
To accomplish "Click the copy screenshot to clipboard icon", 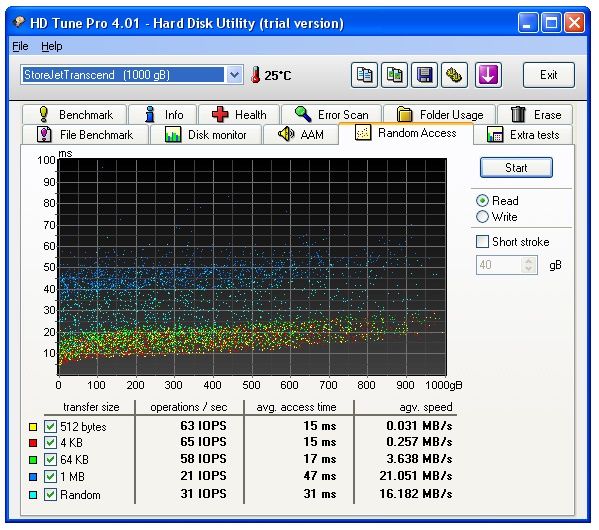I will tap(394, 75).
